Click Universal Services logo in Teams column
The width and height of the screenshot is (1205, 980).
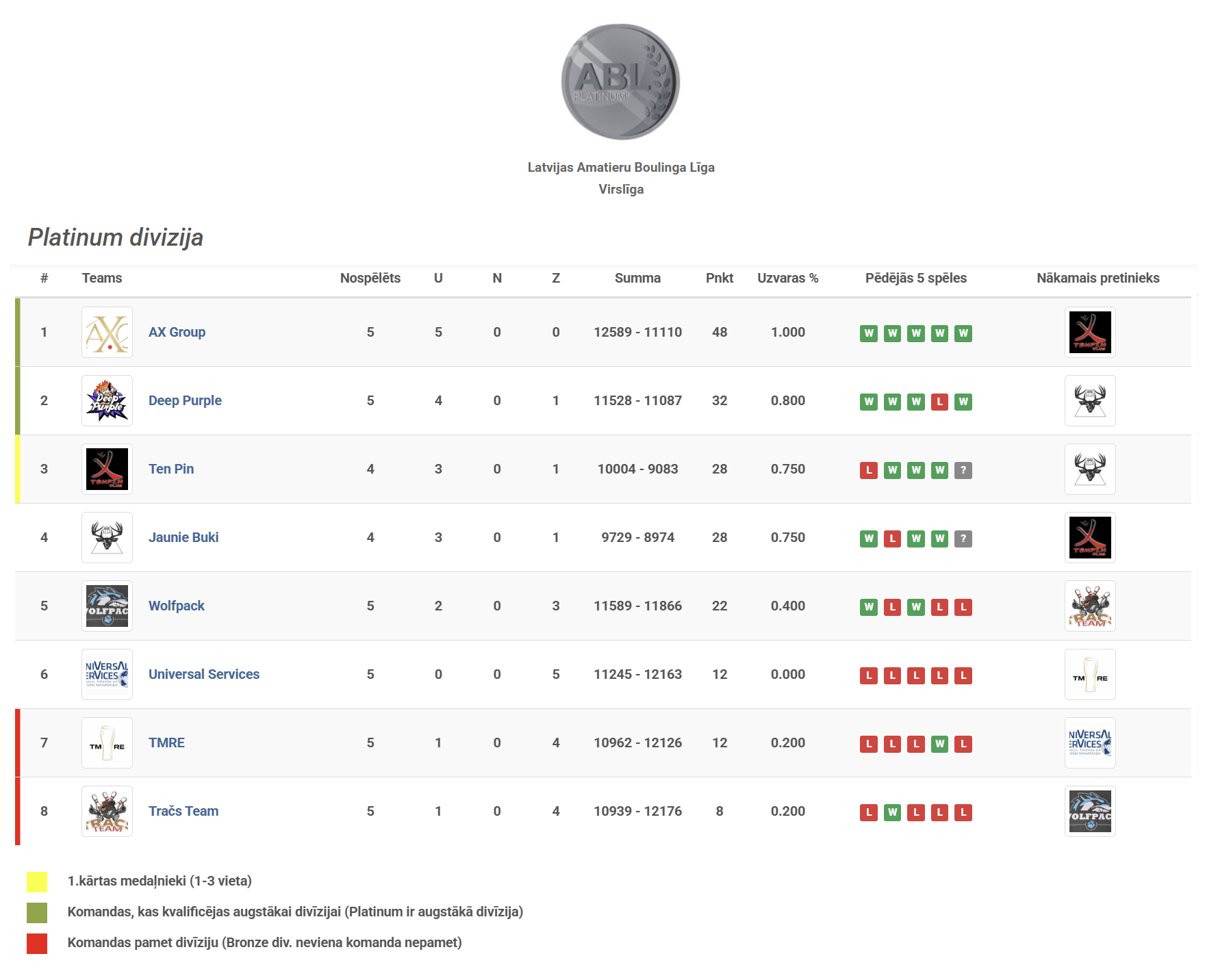point(107,674)
